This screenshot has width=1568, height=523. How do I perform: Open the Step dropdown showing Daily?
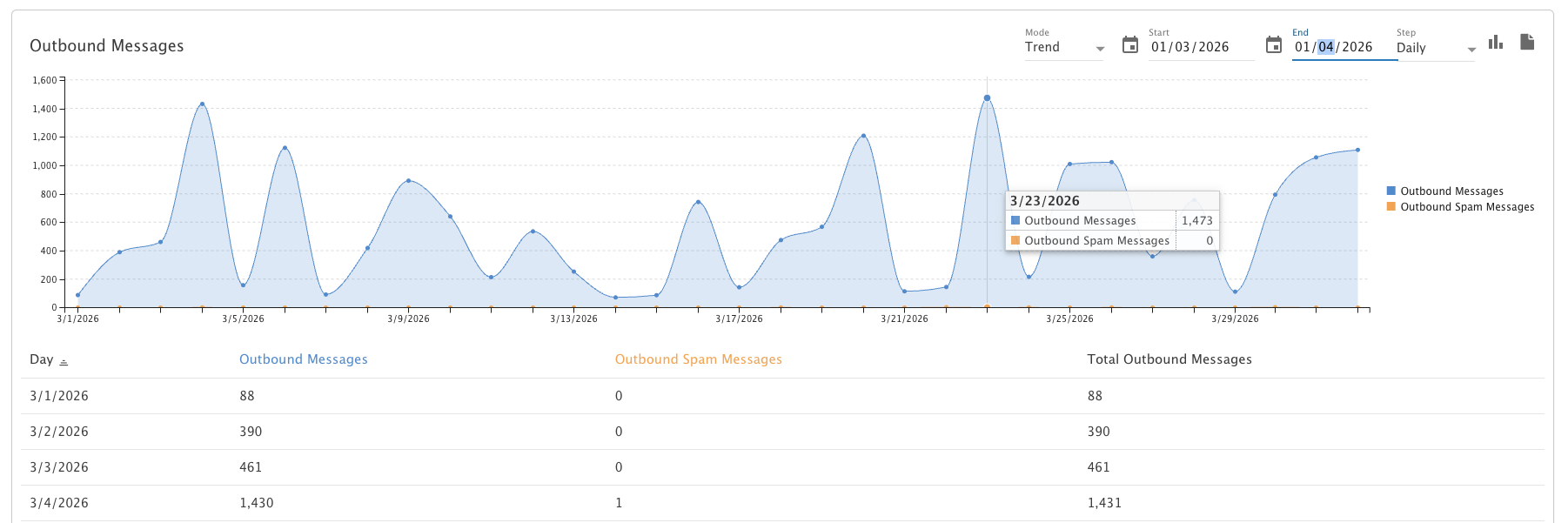(1435, 49)
